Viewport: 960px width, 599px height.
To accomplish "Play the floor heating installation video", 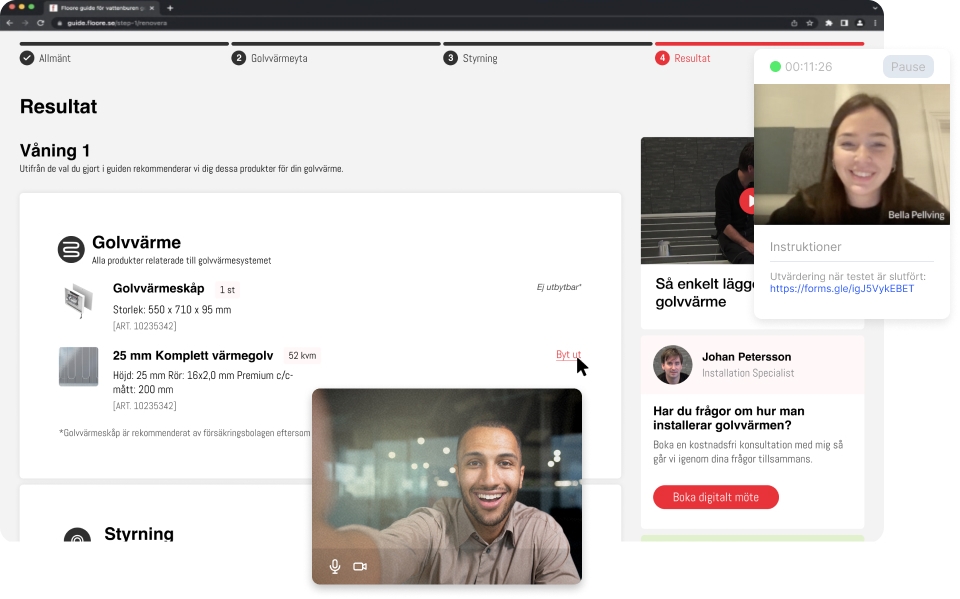I will point(747,200).
